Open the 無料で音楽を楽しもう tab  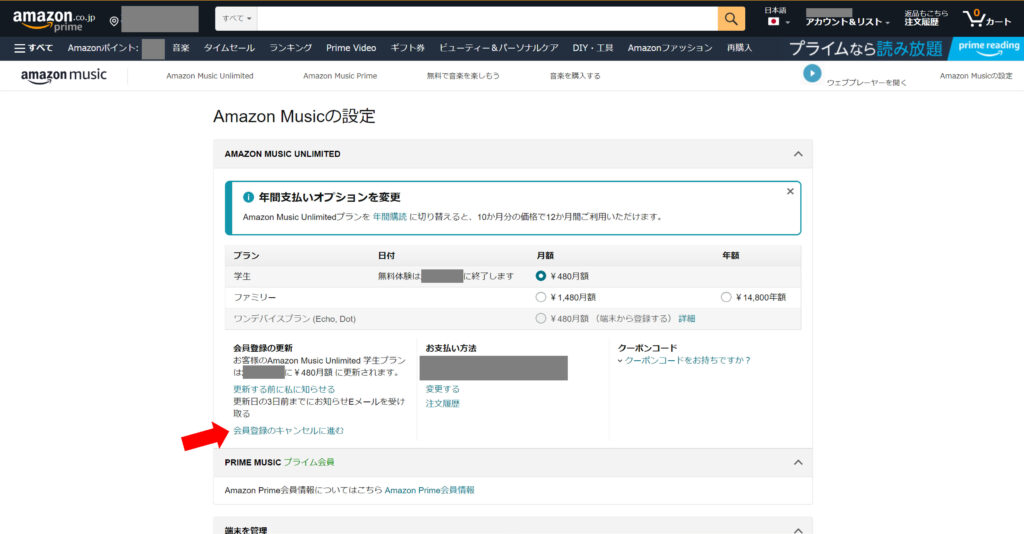(x=463, y=76)
